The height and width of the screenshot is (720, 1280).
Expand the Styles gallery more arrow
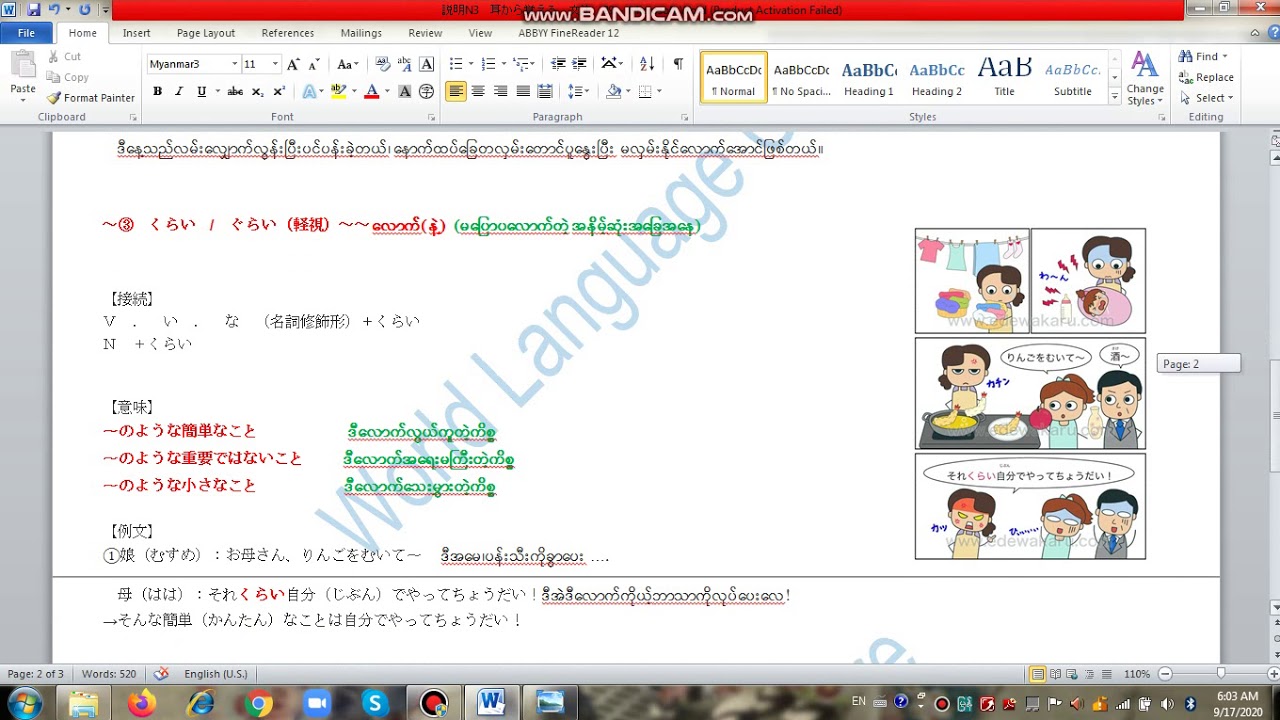[1115, 98]
